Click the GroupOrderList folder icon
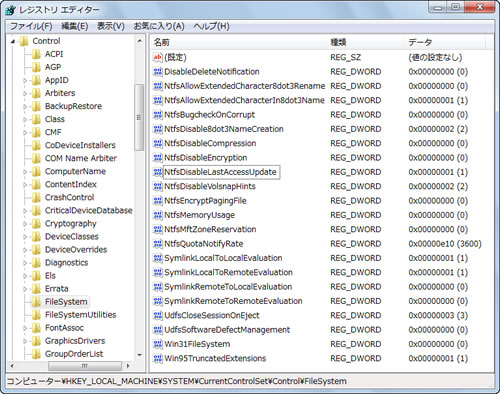Screen dimensions: 500x394 (x=36, y=354)
